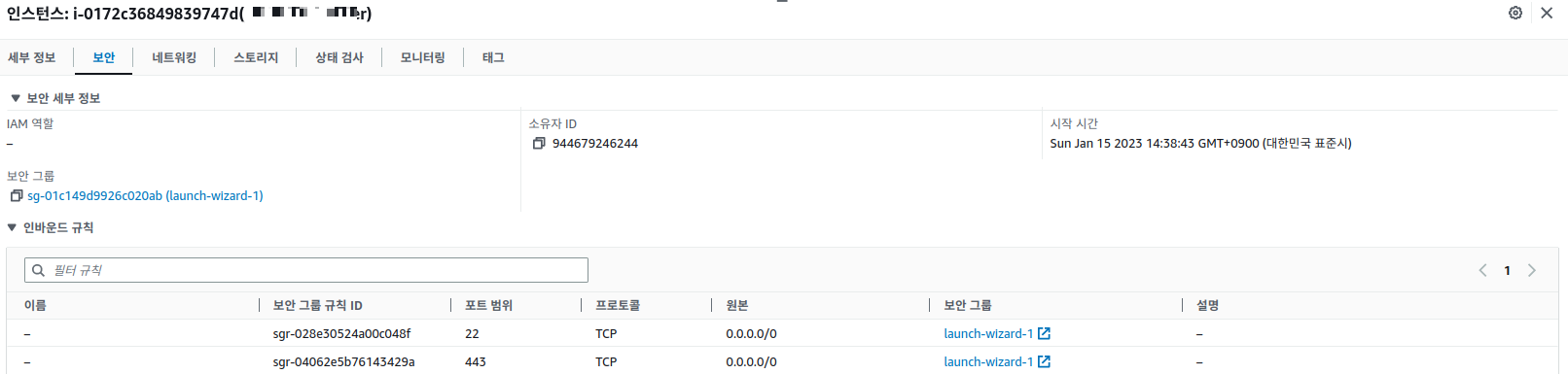
Task: Open the 태그 tab
Action: tap(493, 57)
